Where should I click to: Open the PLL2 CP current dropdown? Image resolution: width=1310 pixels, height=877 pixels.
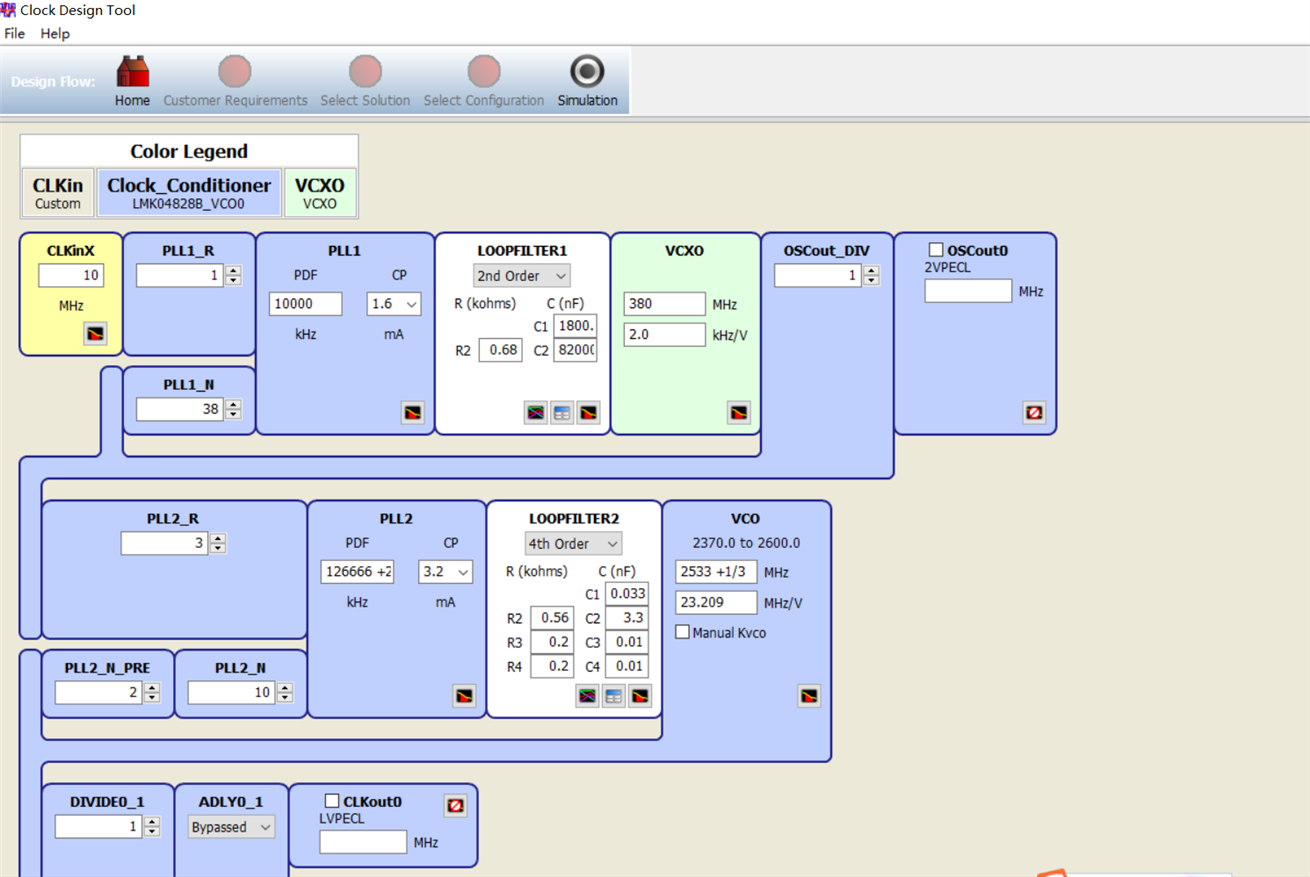[445, 572]
